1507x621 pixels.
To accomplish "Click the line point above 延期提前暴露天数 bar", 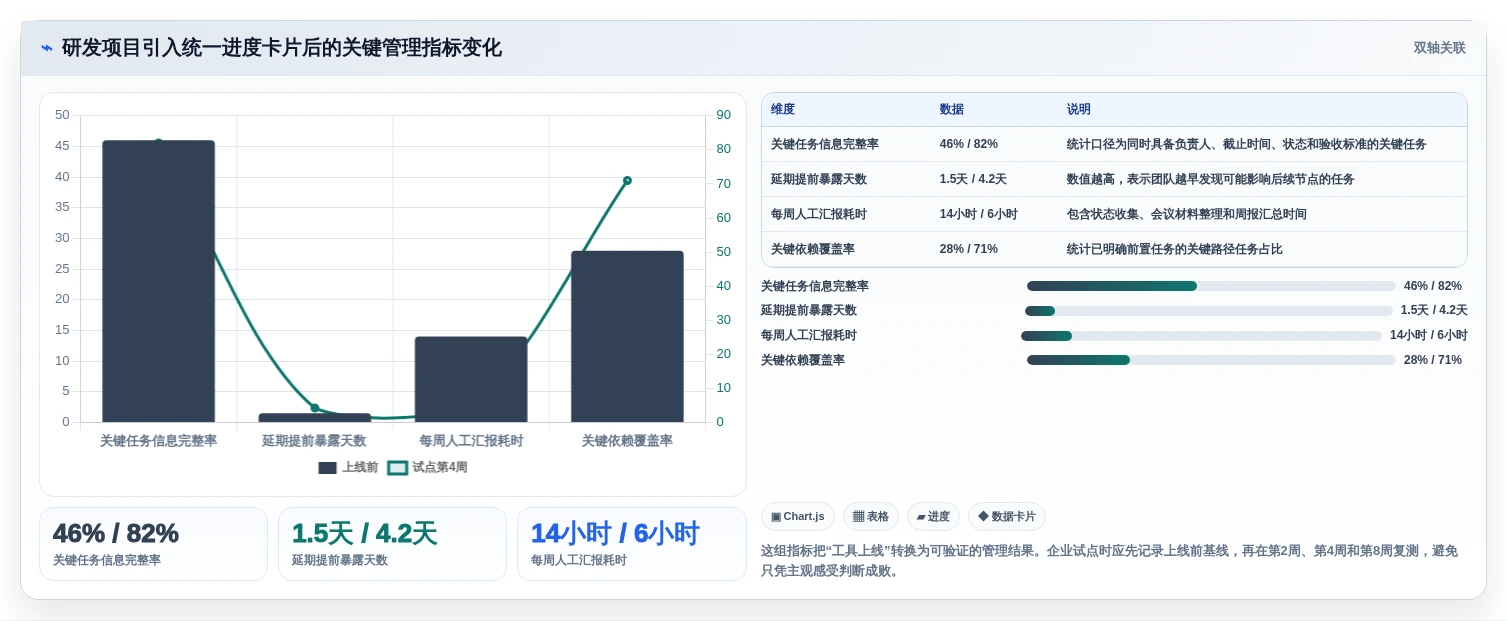I will 314,408.
